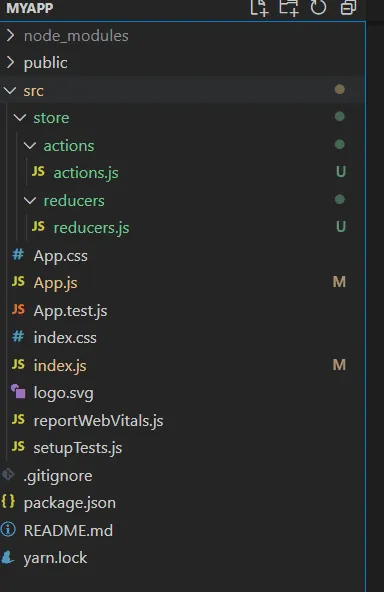Refresh the Explorer file tree
Viewport: 384px width, 592px height.
[318, 7]
